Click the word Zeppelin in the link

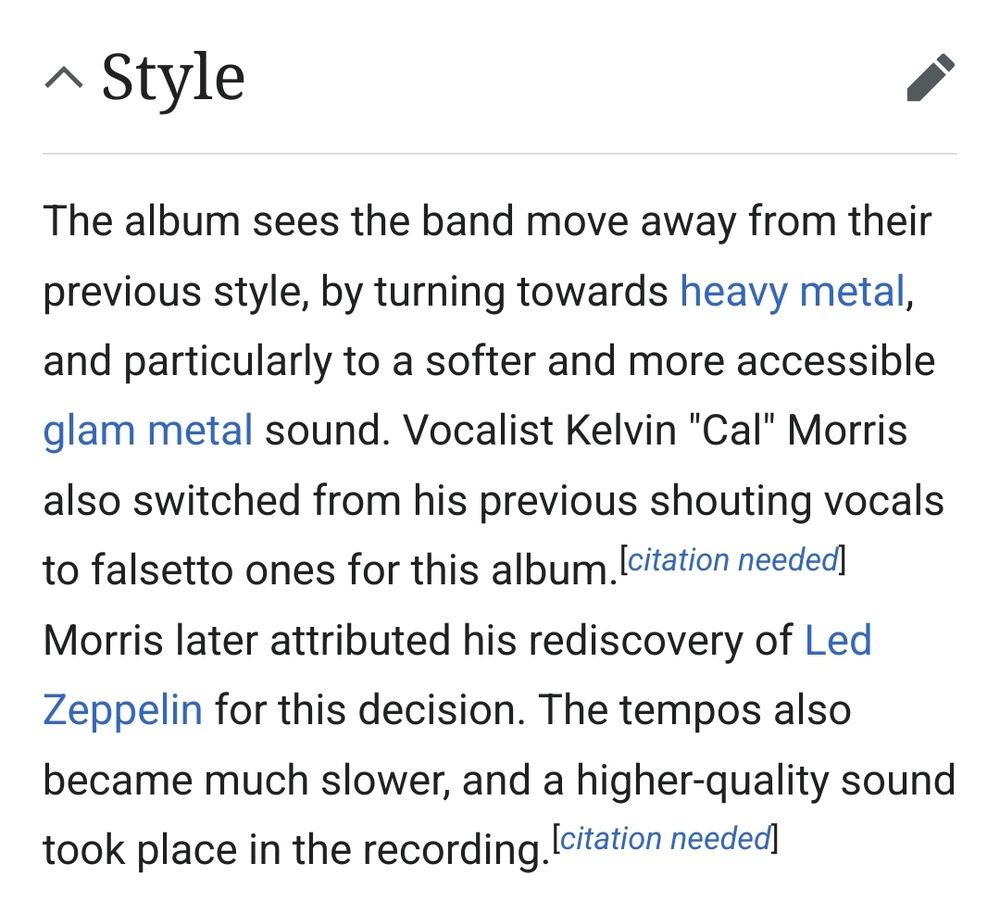(x=122, y=710)
